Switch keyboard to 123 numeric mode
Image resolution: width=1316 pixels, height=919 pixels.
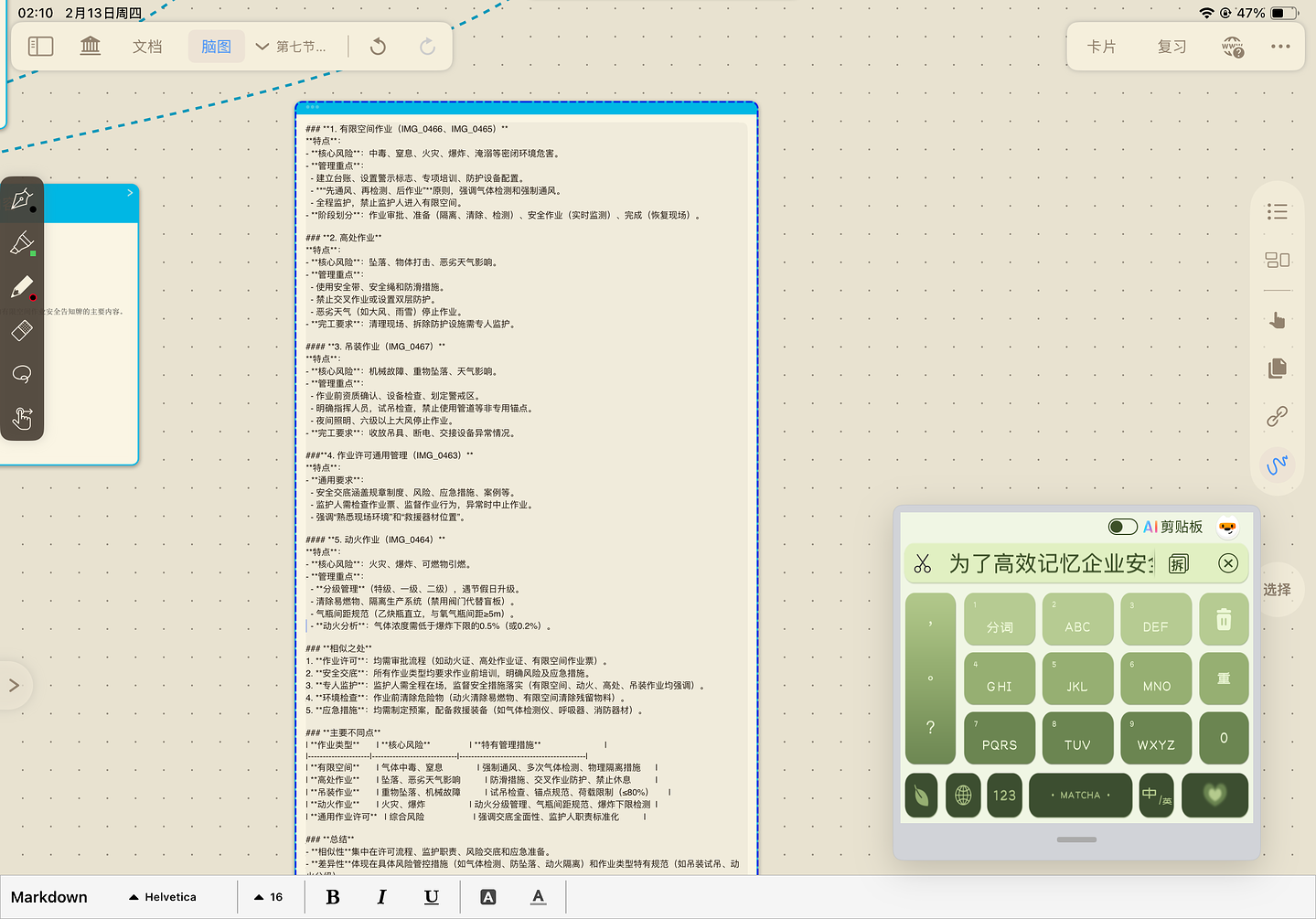pos(1004,795)
